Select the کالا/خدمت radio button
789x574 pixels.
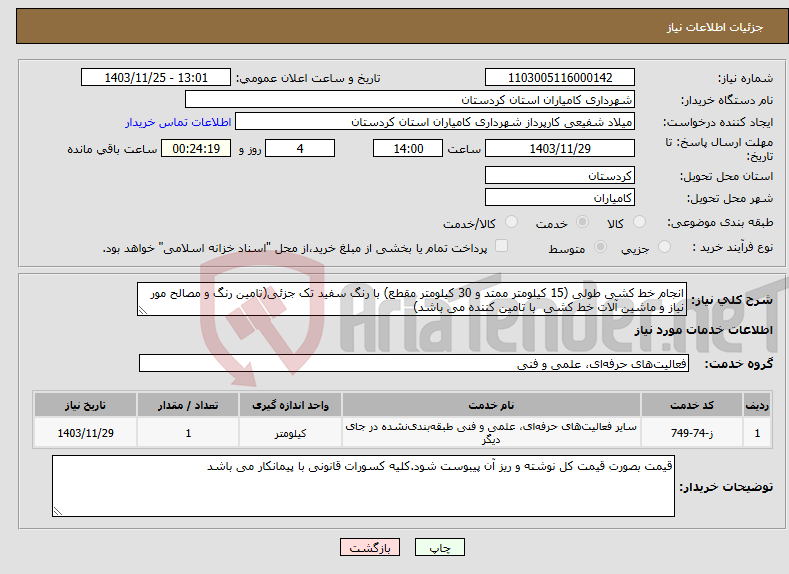pos(511,222)
